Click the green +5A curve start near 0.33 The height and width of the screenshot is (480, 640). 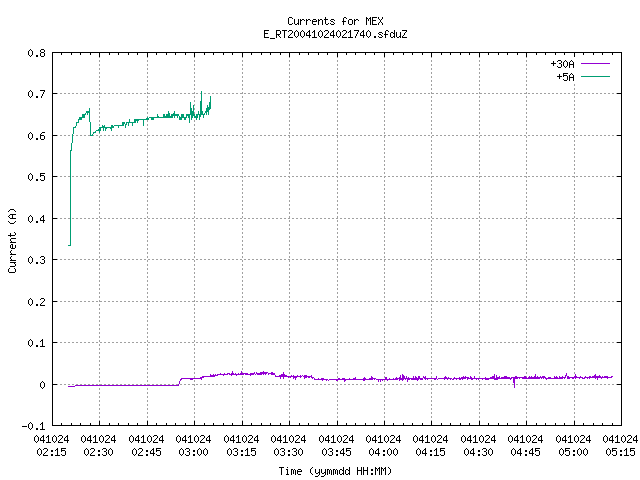(x=69, y=245)
